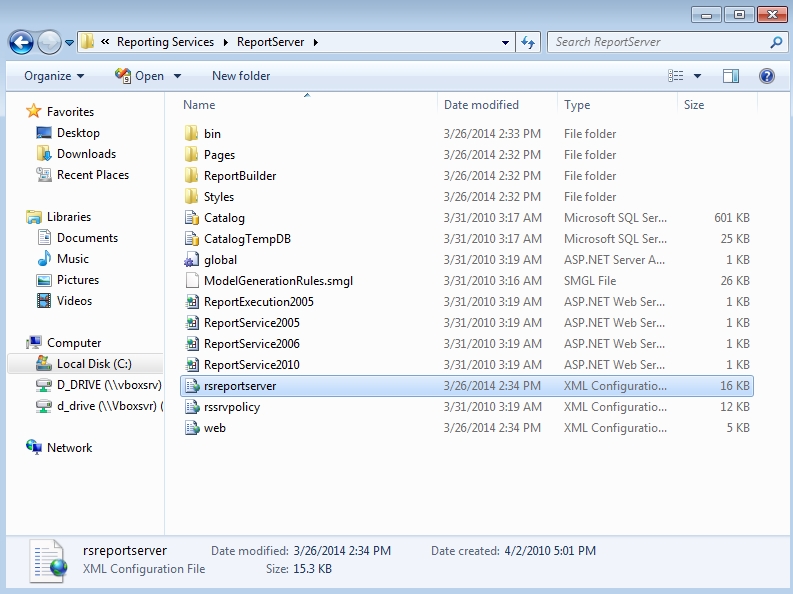The image size is (793, 594).
Task: Select the CatalogTempDB file icon
Action: [x=192, y=239]
